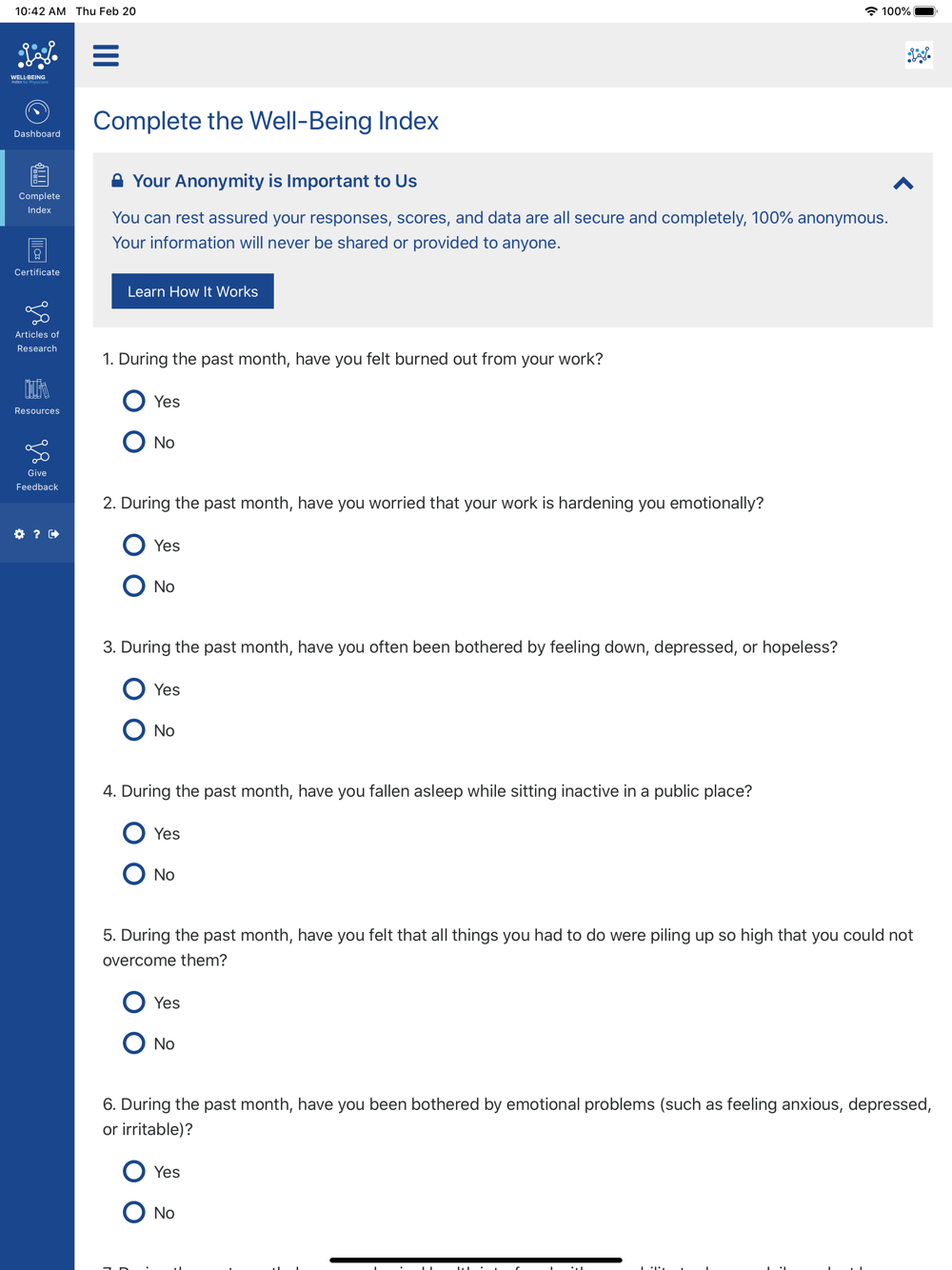952x1270 pixels.
Task: Click the Learn How It Works button
Action: click(x=192, y=291)
